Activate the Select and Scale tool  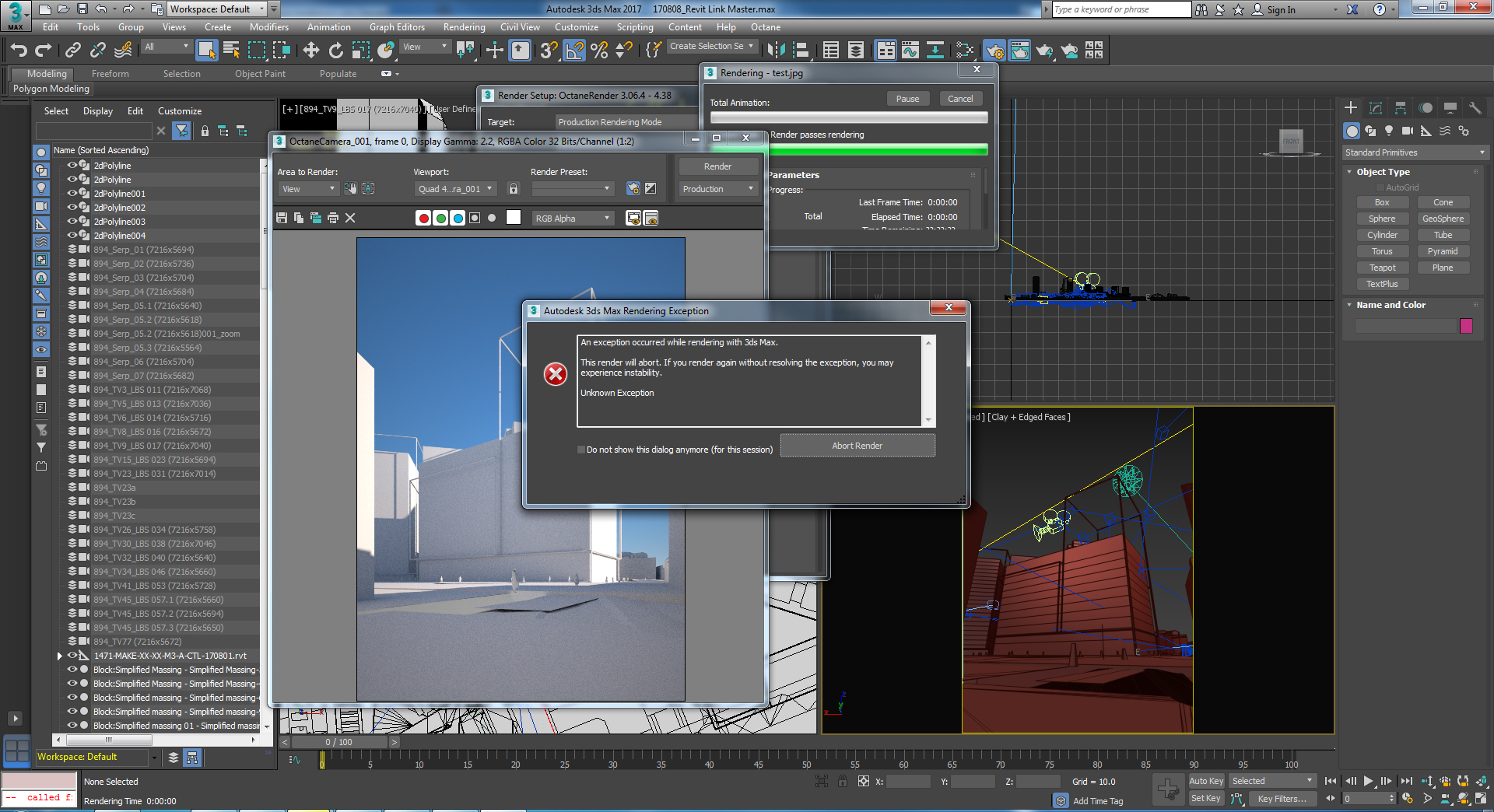pyautogui.click(x=361, y=51)
